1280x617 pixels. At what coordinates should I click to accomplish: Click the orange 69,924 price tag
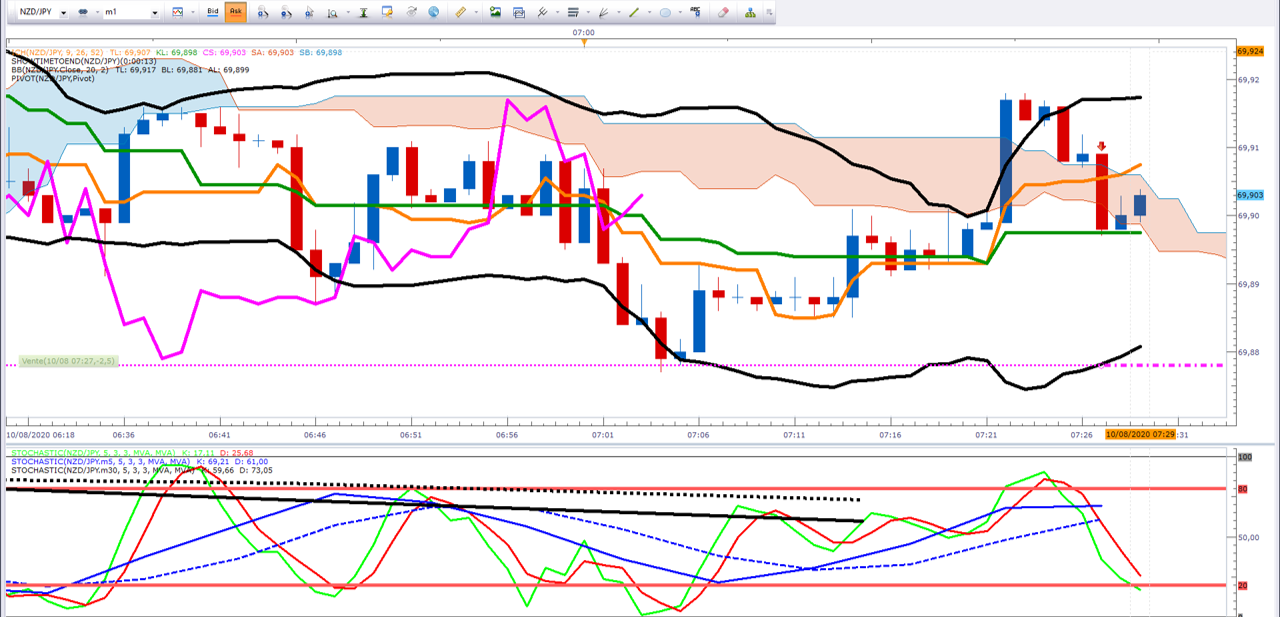tap(1250, 50)
